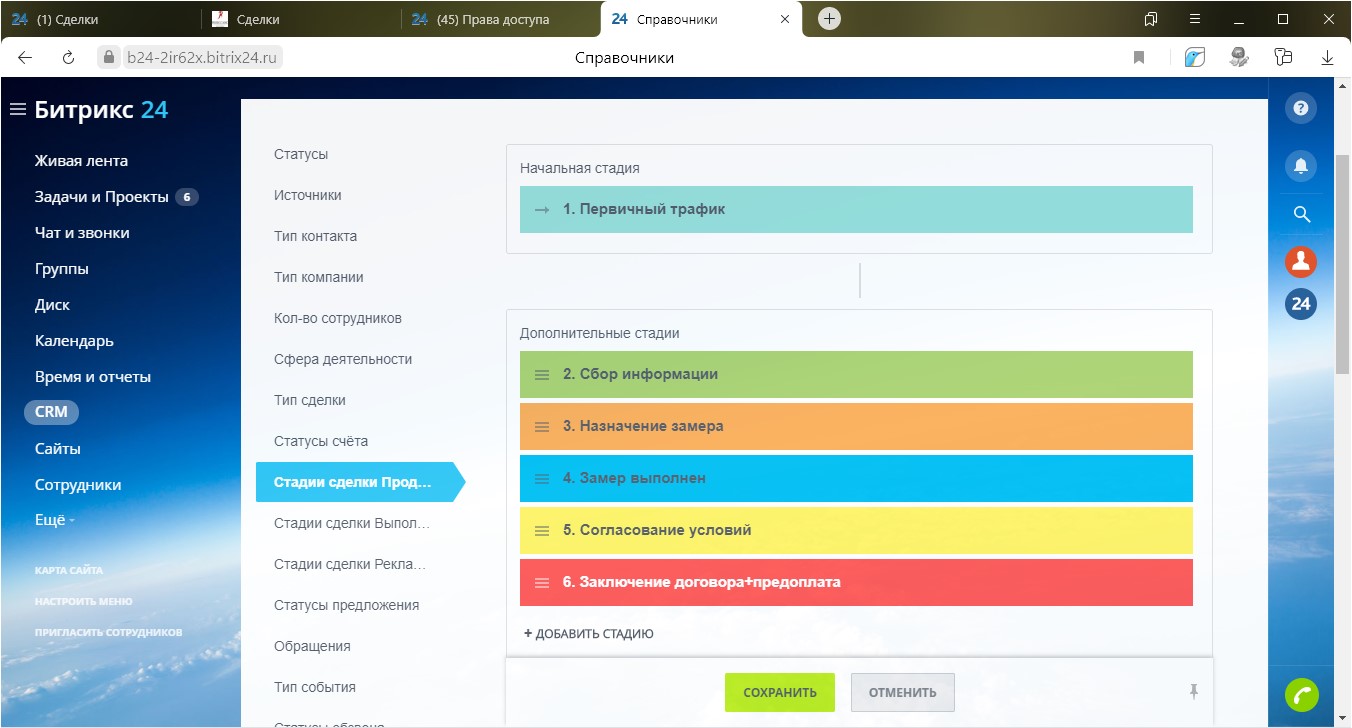This screenshot has height=728, width=1352.
Task: Pin the save panel with pushpin icon
Action: 1193,691
